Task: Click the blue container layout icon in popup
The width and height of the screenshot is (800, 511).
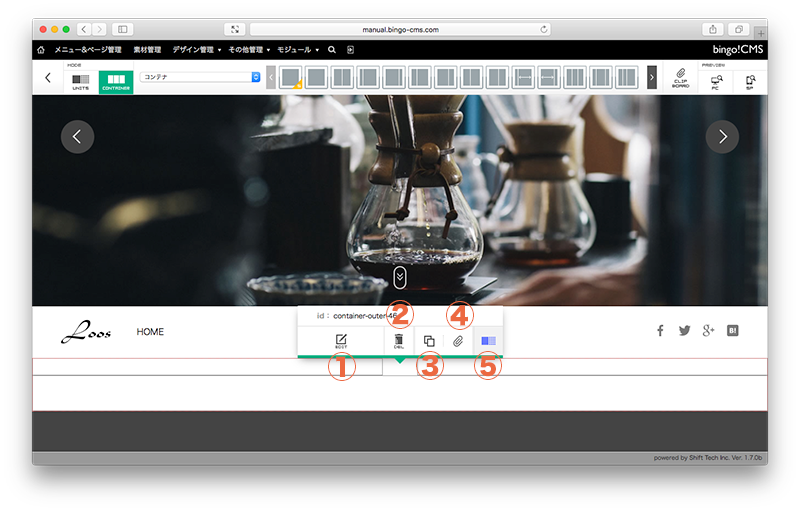Action: (488, 341)
